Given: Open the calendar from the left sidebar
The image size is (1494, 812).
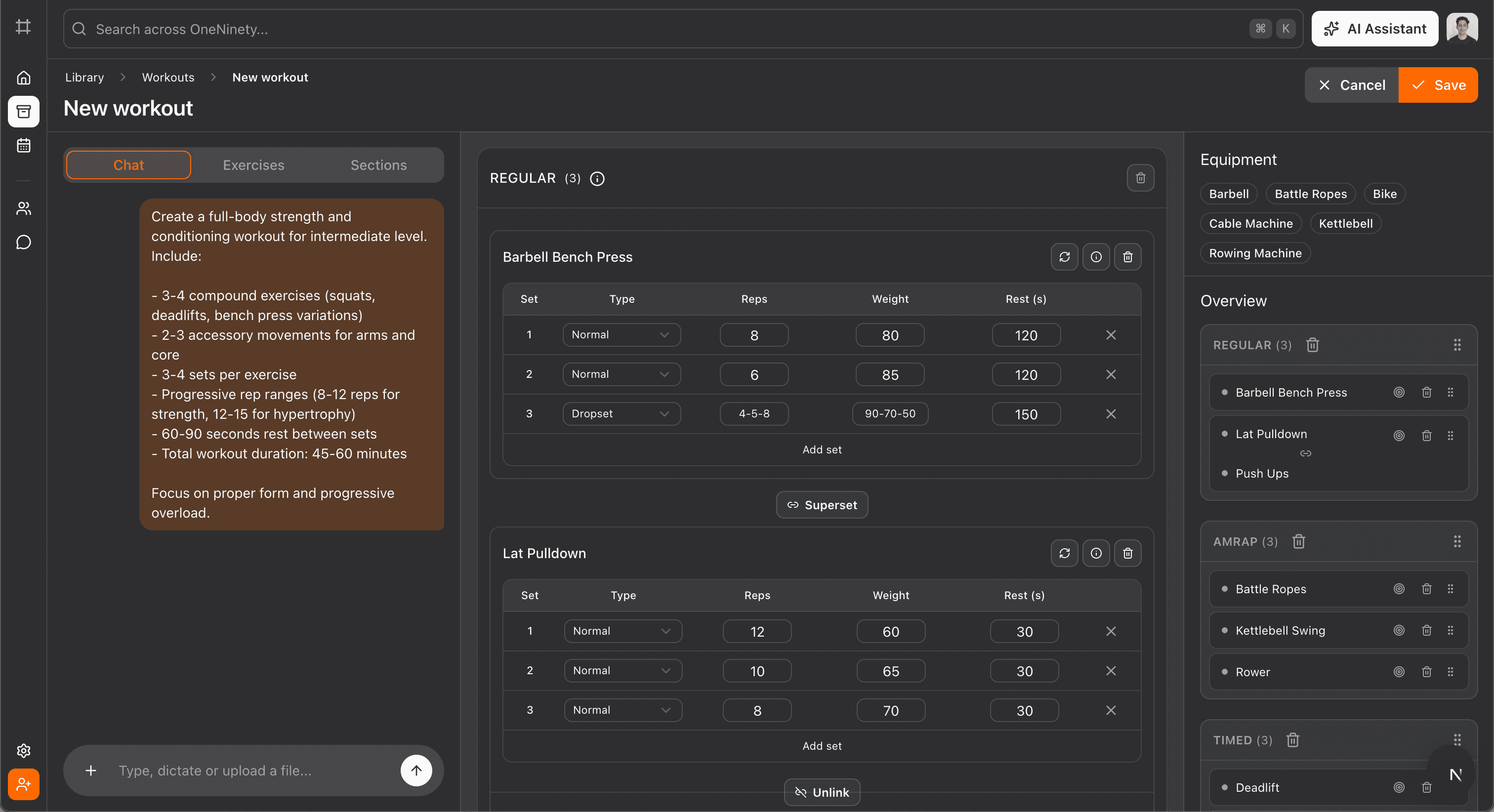Looking at the screenshot, I should pyautogui.click(x=23, y=146).
